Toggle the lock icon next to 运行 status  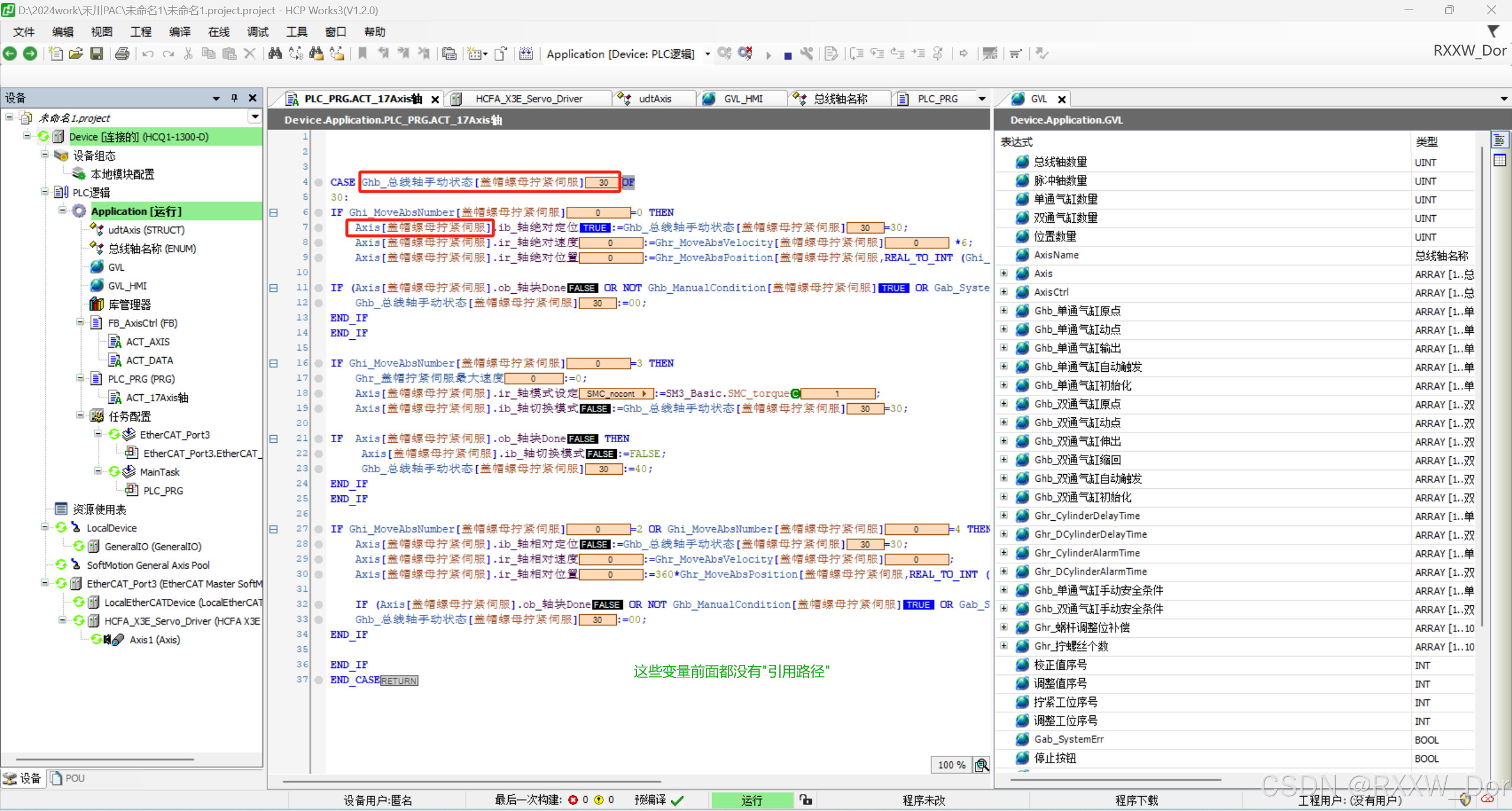(x=805, y=800)
